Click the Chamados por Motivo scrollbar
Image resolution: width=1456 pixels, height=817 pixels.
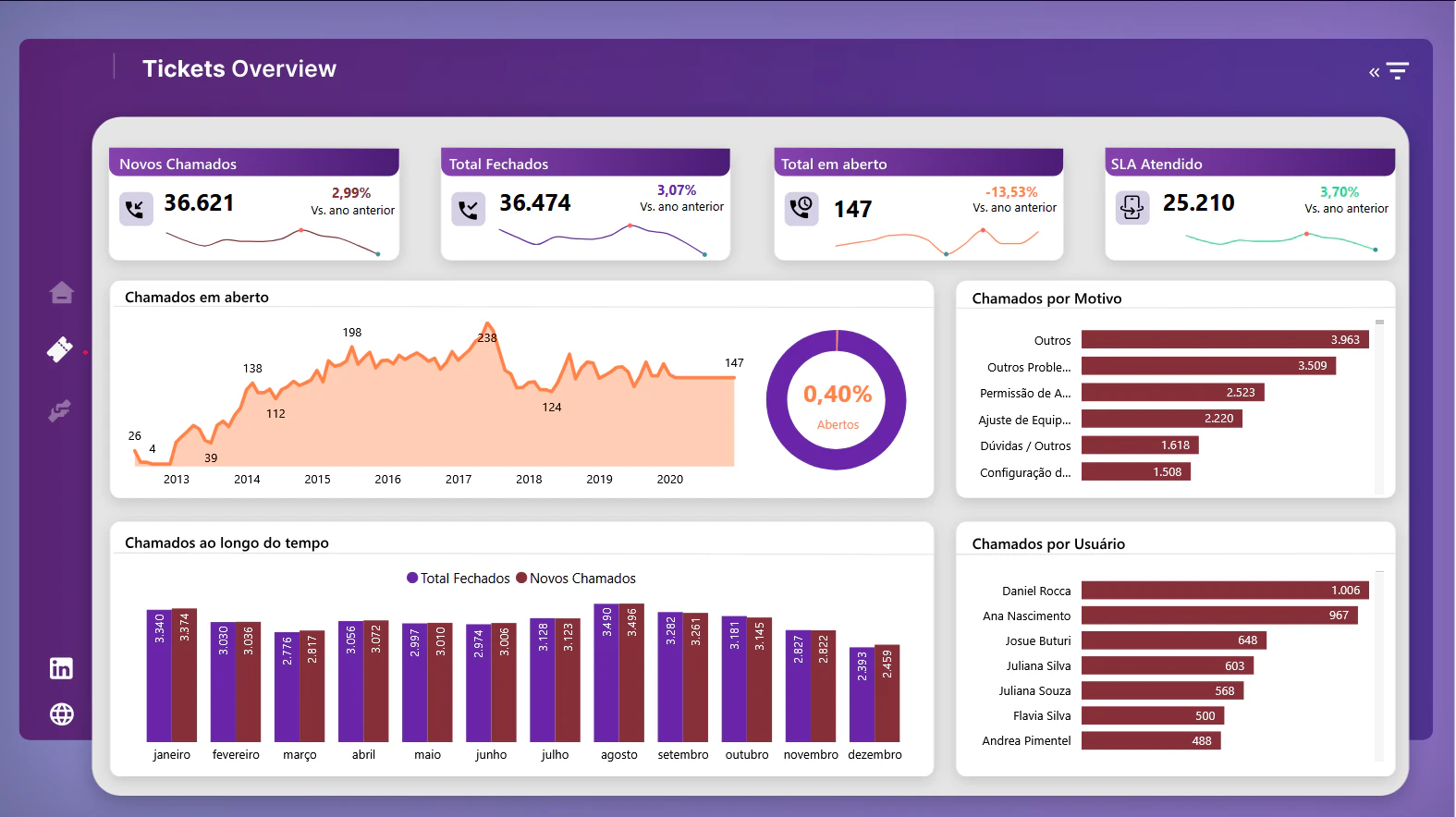[1379, 407]
